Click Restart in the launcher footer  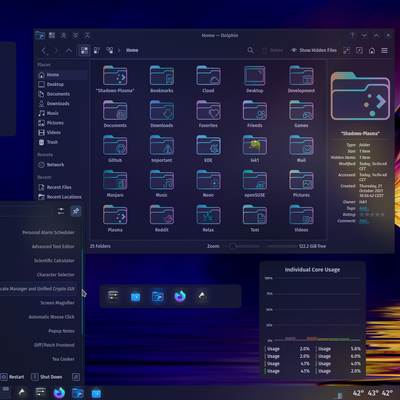tap(13, 377)
